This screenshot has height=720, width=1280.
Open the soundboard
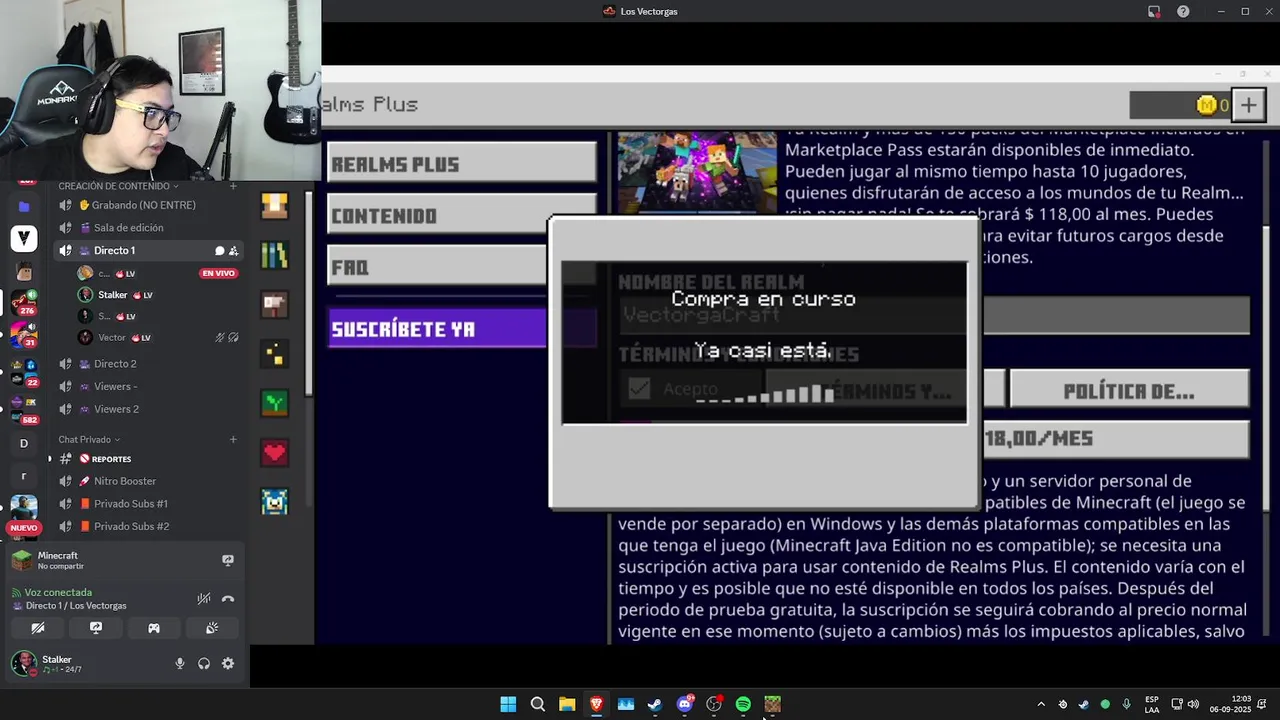click(212, 628)
